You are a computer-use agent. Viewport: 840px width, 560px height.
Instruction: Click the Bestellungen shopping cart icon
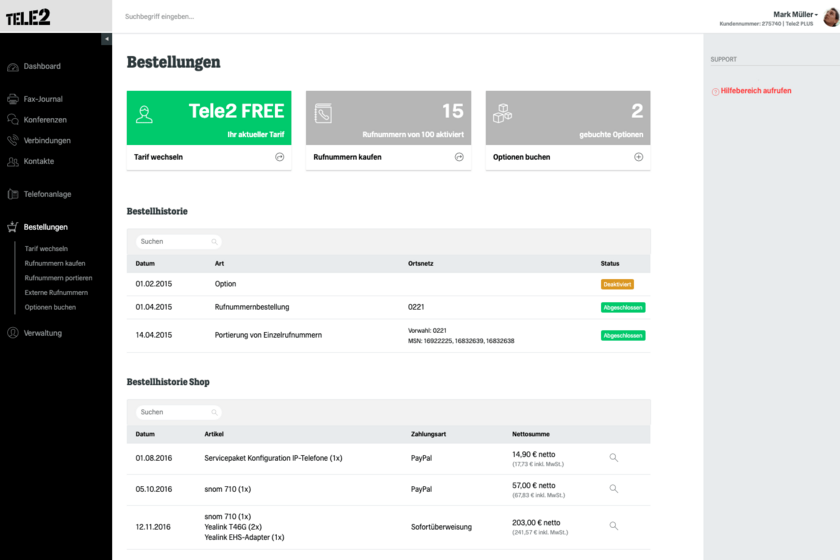(x=13, y=227)
